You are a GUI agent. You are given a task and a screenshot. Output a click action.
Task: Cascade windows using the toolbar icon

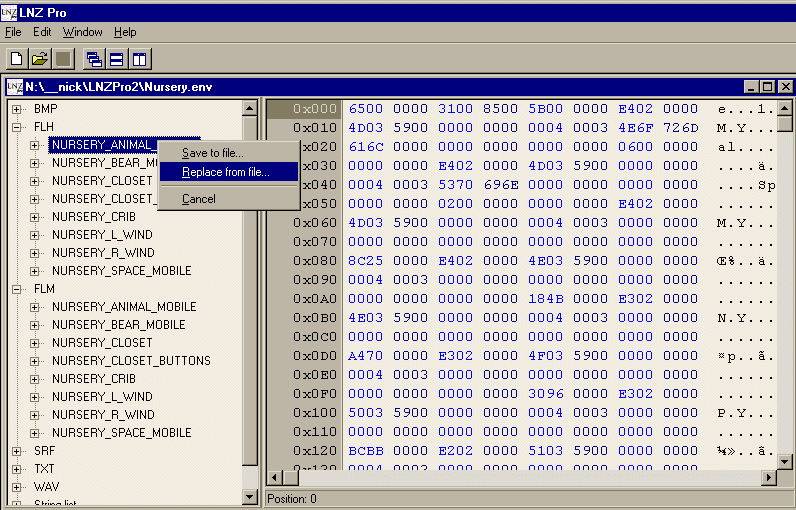point(94,59)
